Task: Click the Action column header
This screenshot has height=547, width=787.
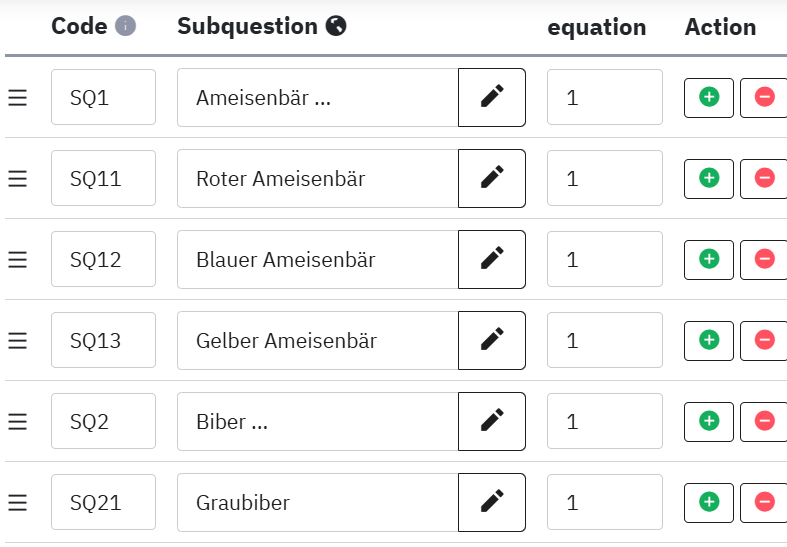Action: (x=720, y=27)
